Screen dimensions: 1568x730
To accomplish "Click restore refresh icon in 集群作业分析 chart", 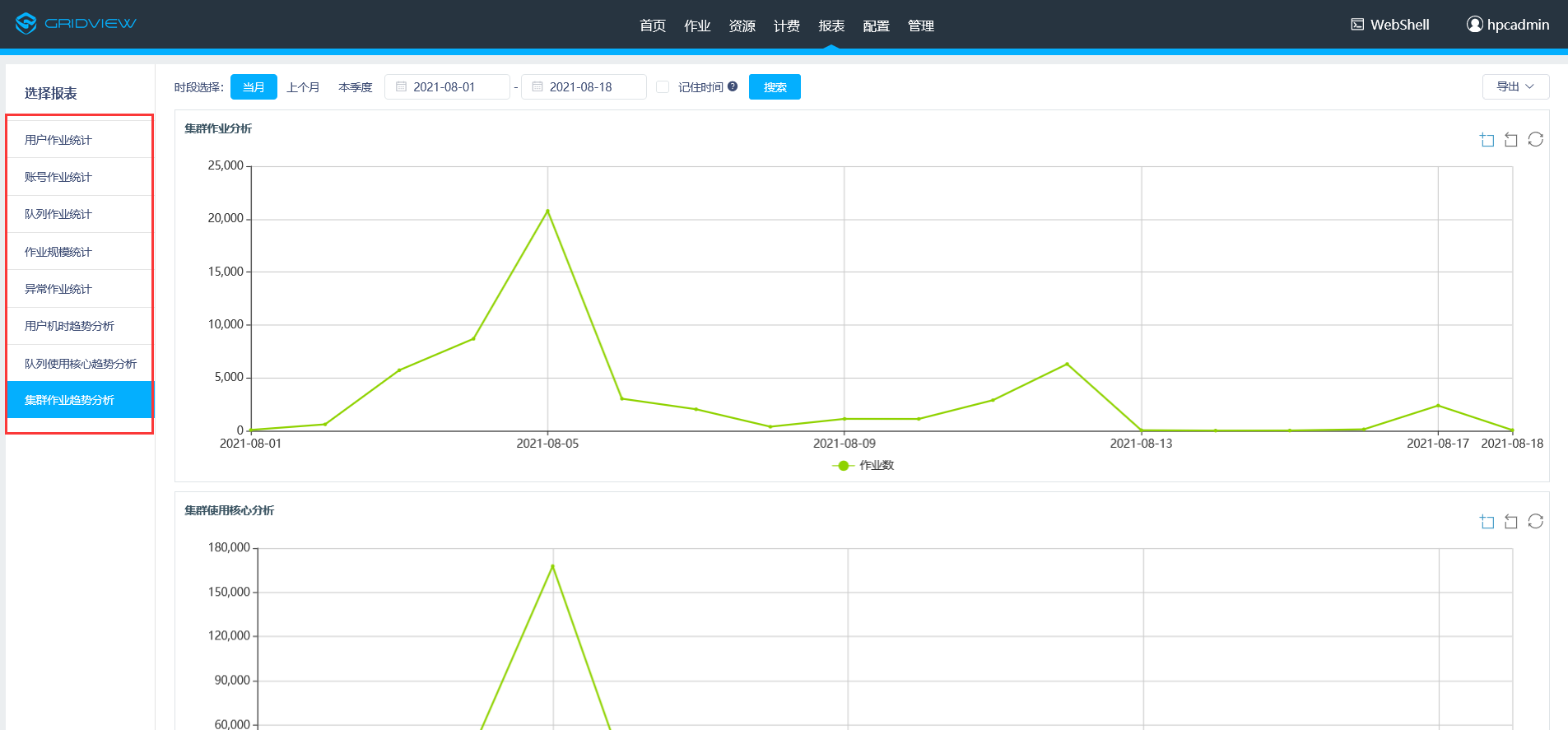I will pos(1535,140).
